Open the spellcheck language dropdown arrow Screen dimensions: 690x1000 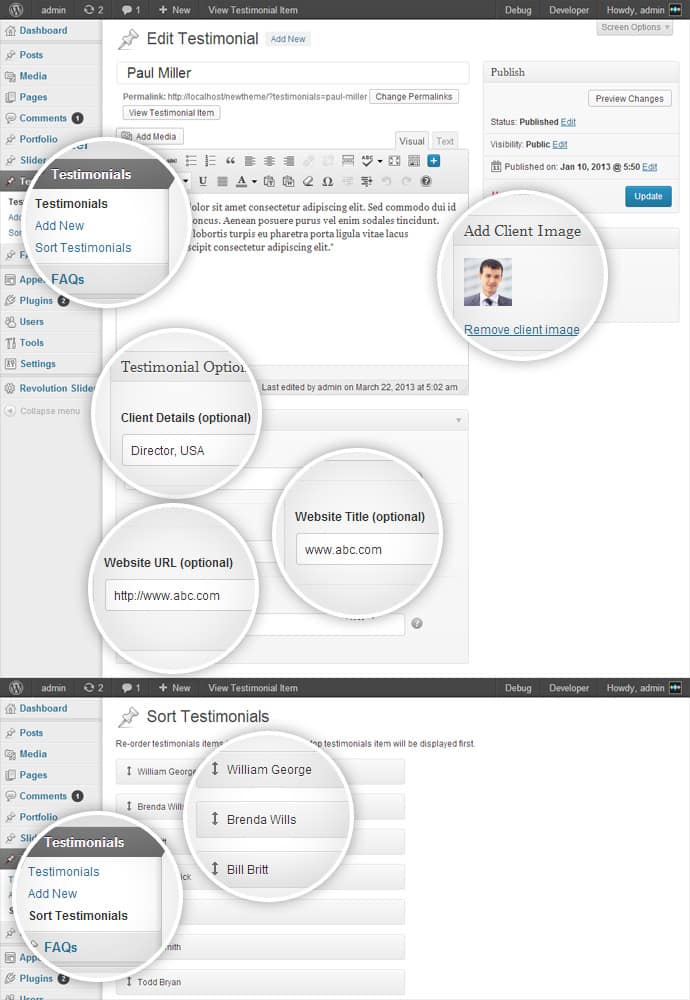[380, 161]
